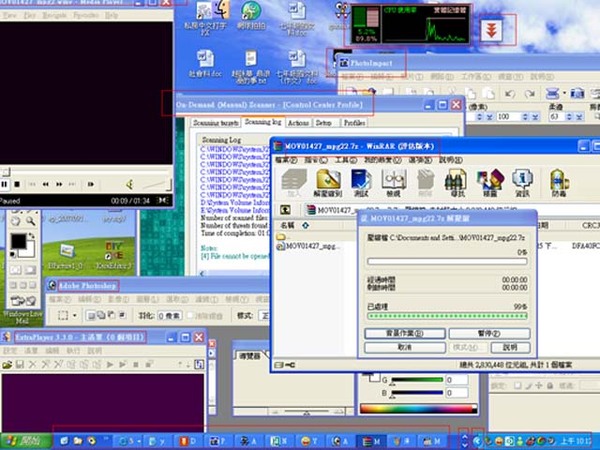Screen dimensions: 600x450
Task: Click WinRAR Extract To toolbar icon
Action: (328, 183)
